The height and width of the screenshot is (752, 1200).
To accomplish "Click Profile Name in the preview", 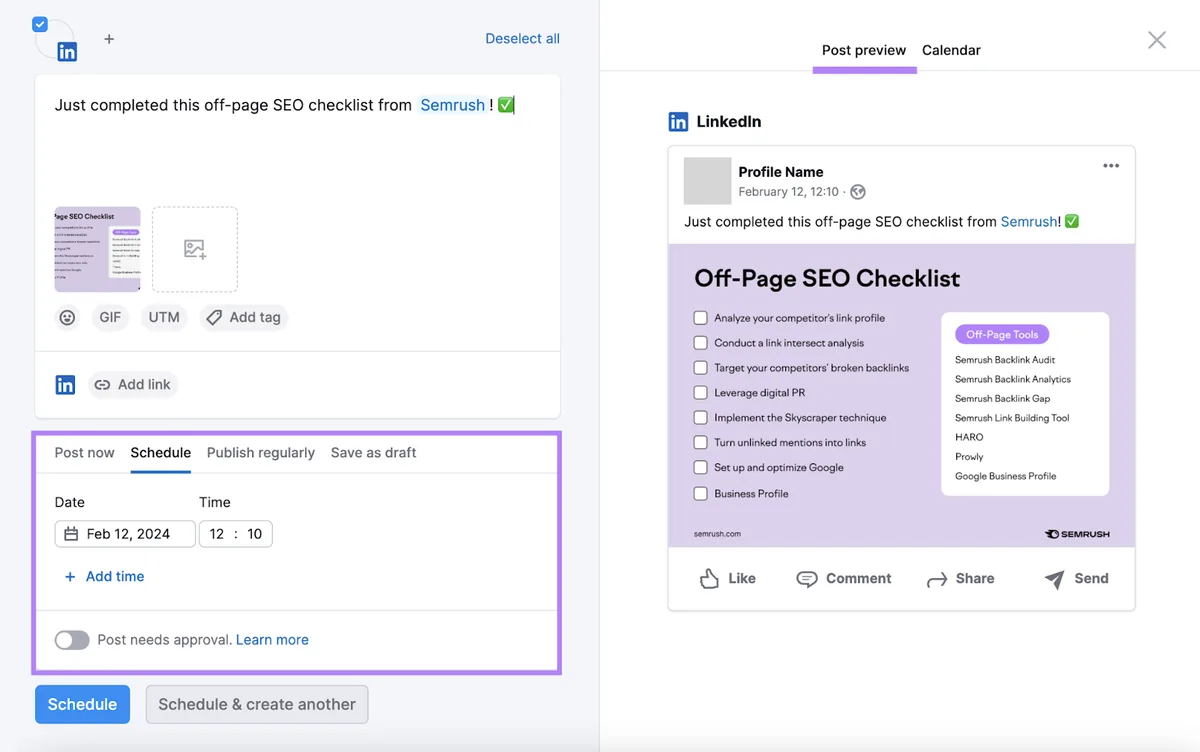I will (781, 172).
